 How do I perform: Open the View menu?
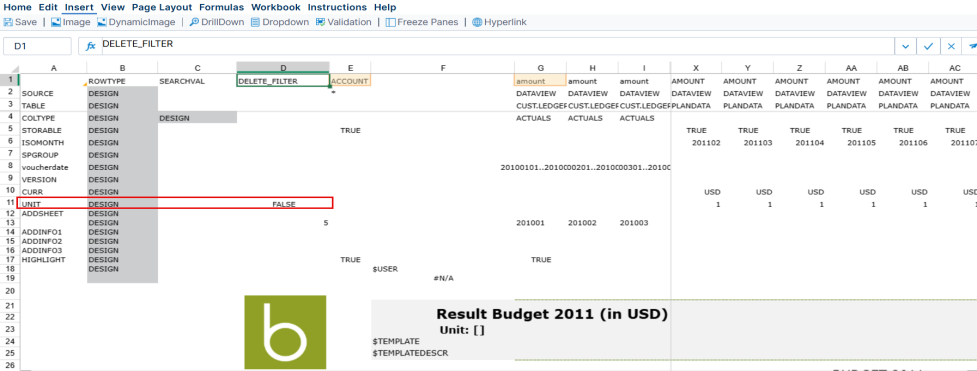(112, 7)
